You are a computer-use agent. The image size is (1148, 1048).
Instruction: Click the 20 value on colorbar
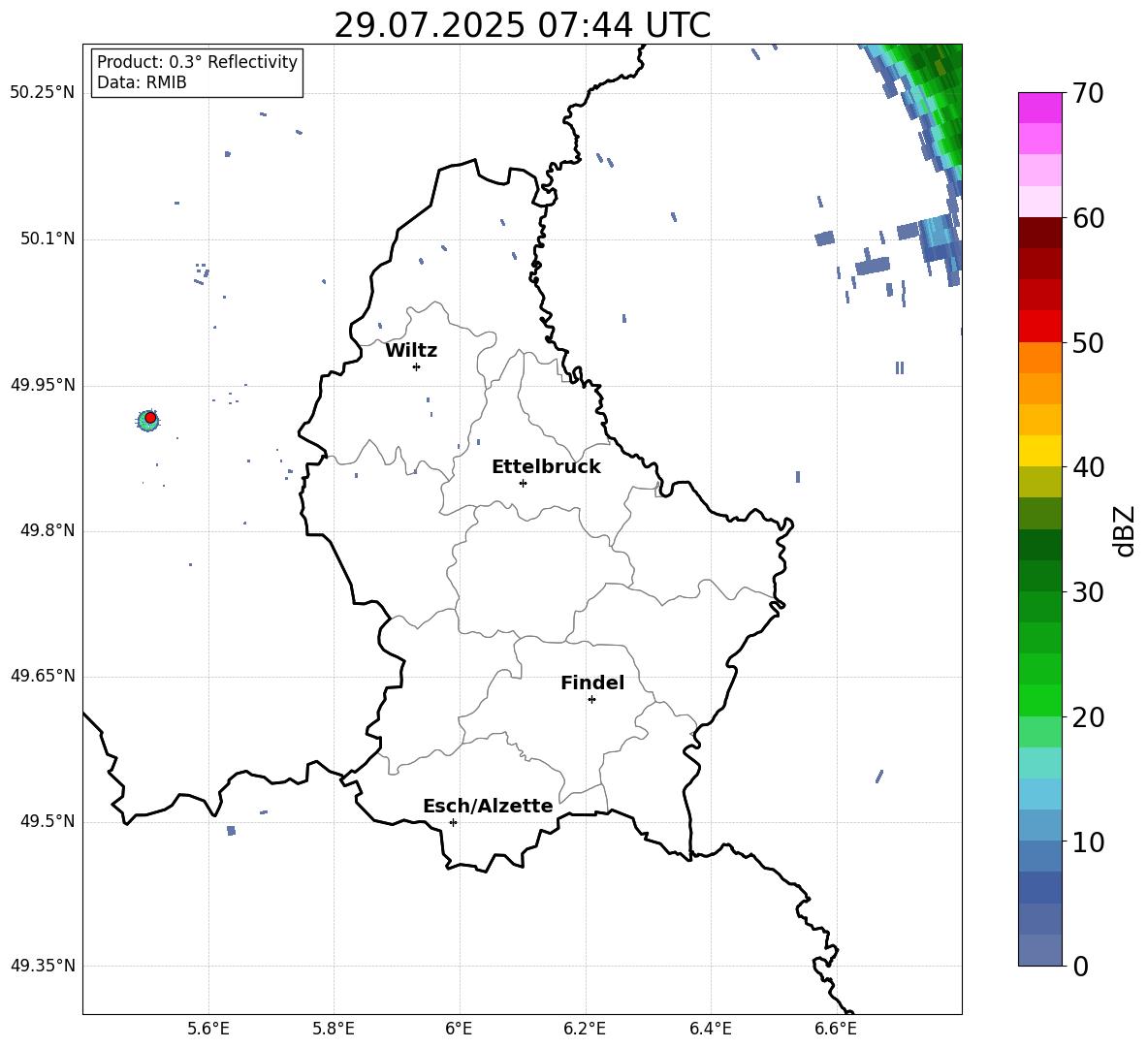pyautogui.click(x=1088, y=717)
